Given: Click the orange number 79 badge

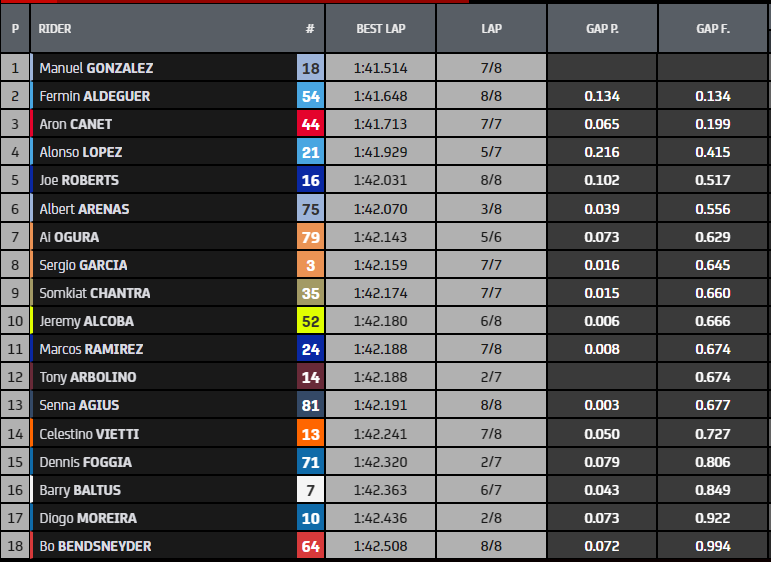Looking at the screenshot, I should (x=310, y=237).
